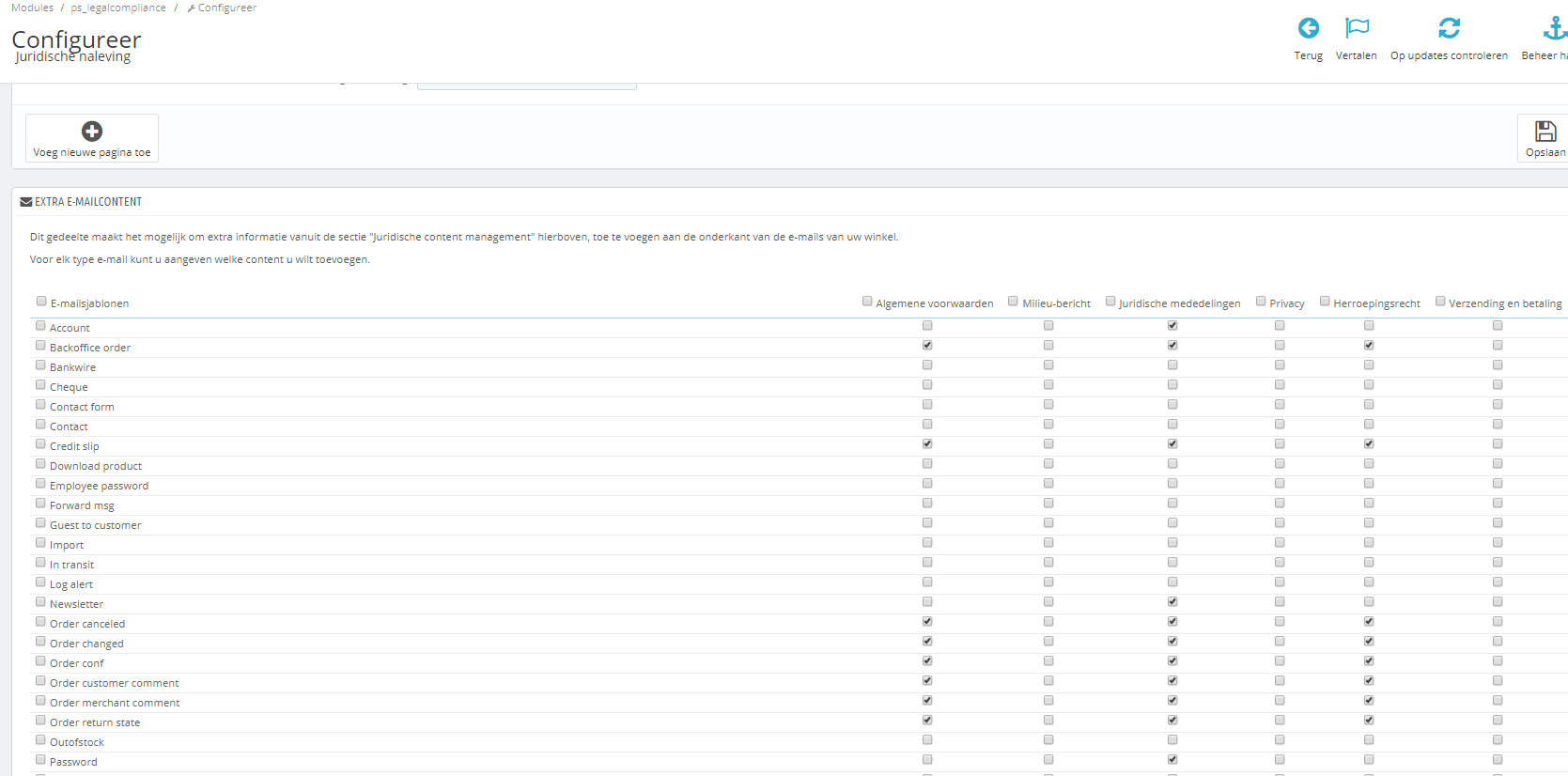This screenshot has width=1568, height=776.
Task: Select the Guest to customer row checkbox
Action: (x=40, y=523)
